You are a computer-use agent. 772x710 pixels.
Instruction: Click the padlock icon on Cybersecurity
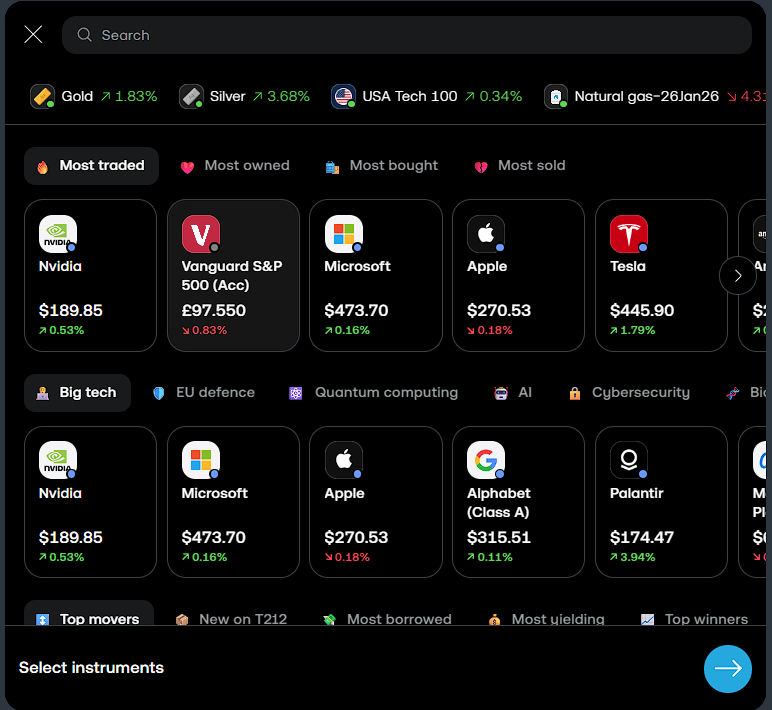575,393
